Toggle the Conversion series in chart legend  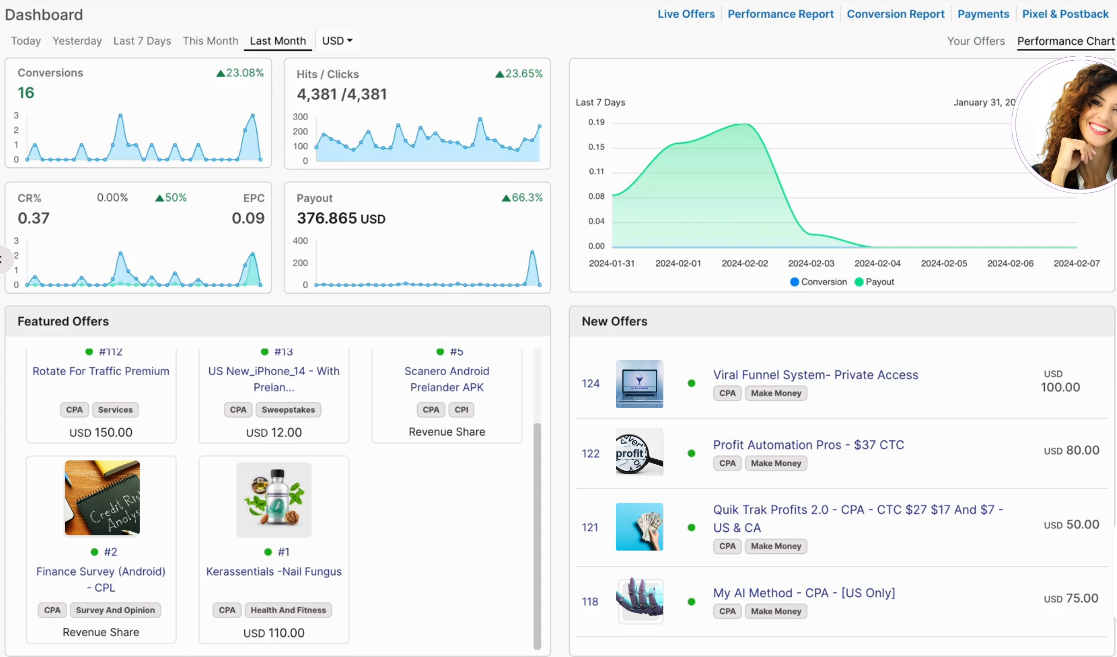(x=818, y=282)
